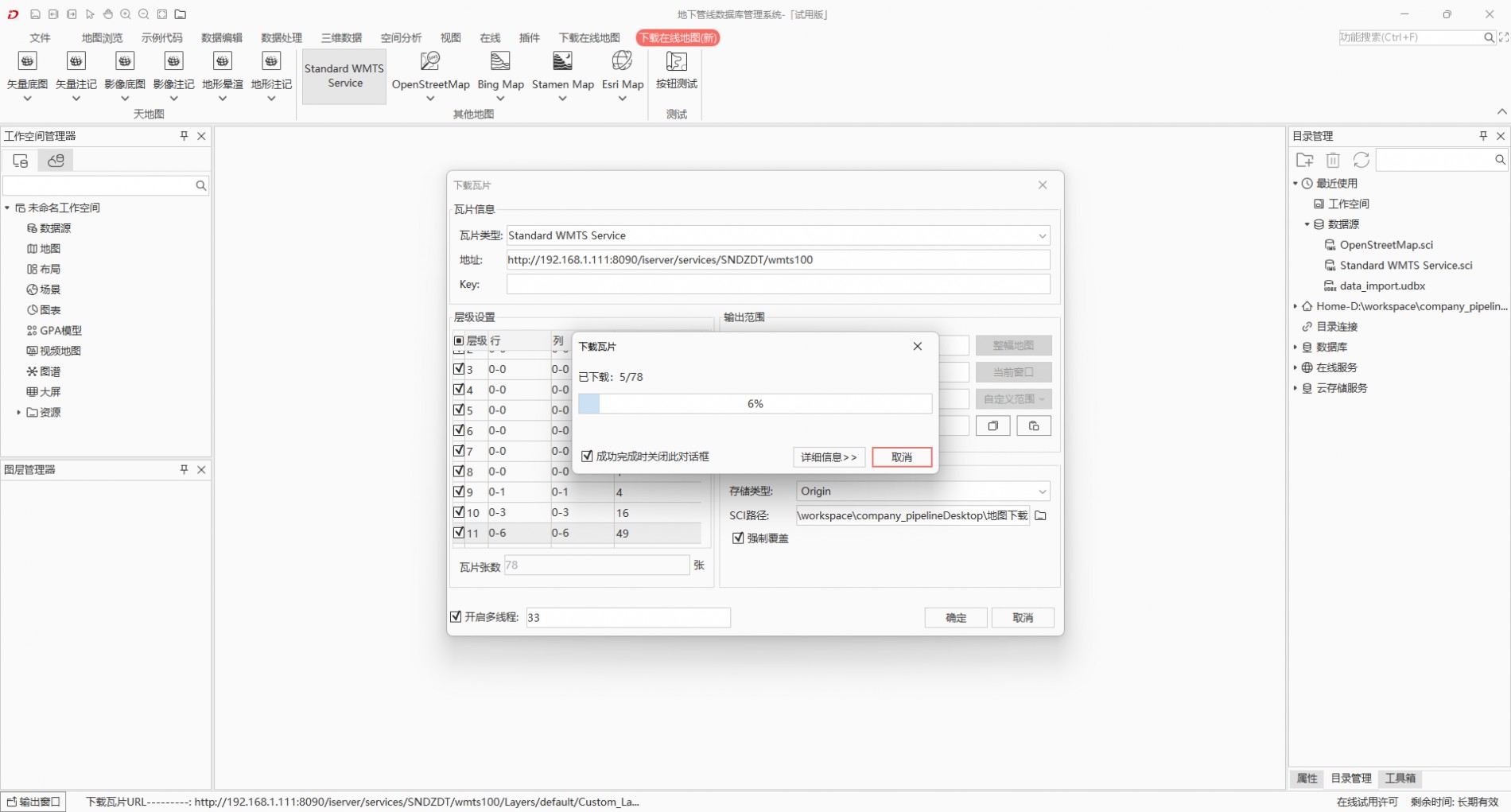Open the Esri Map tool
The width and height of the screenshot is (1511, 812).
pos(622,62)
